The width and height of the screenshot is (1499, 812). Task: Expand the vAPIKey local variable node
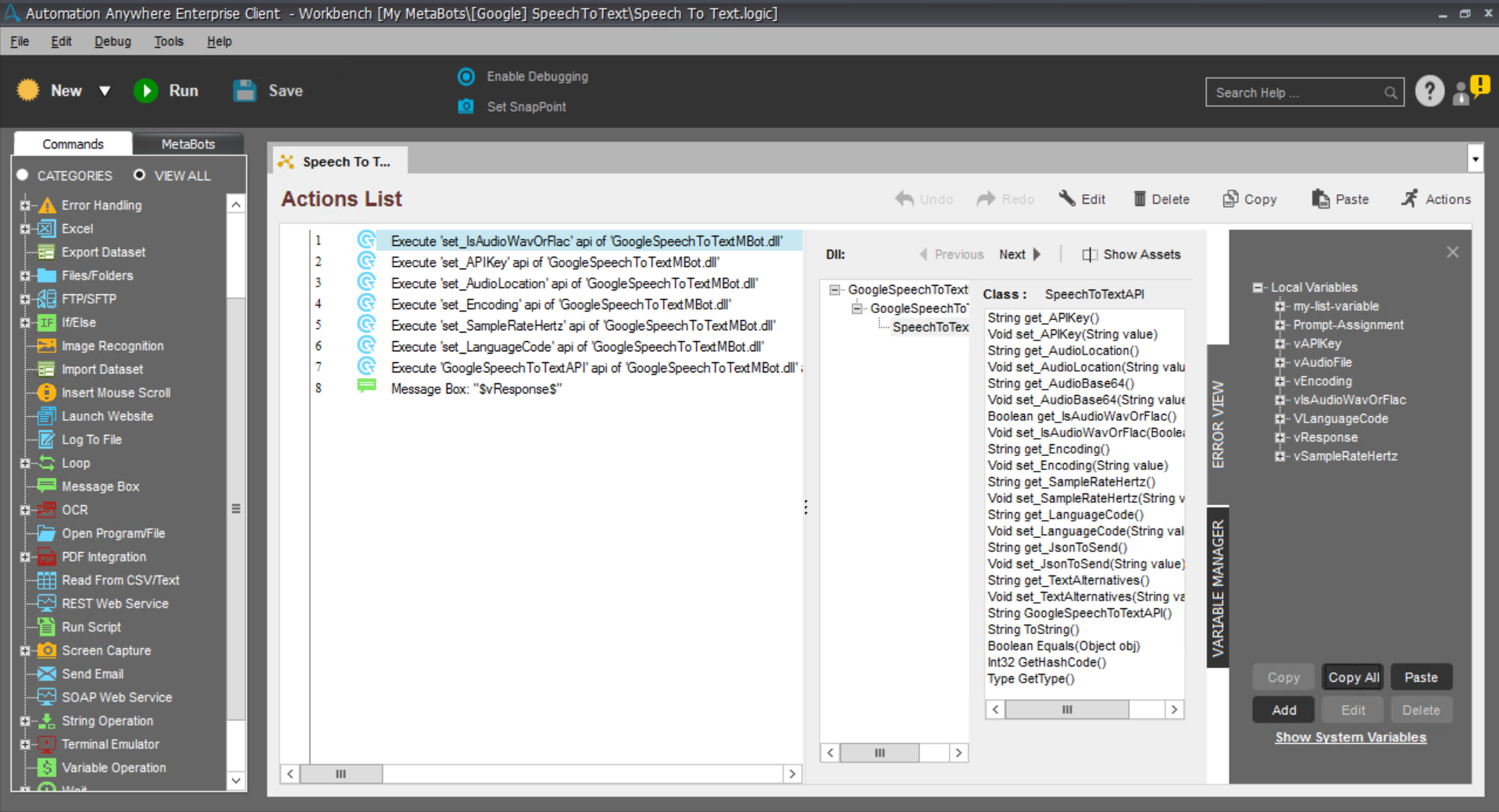1280,344
